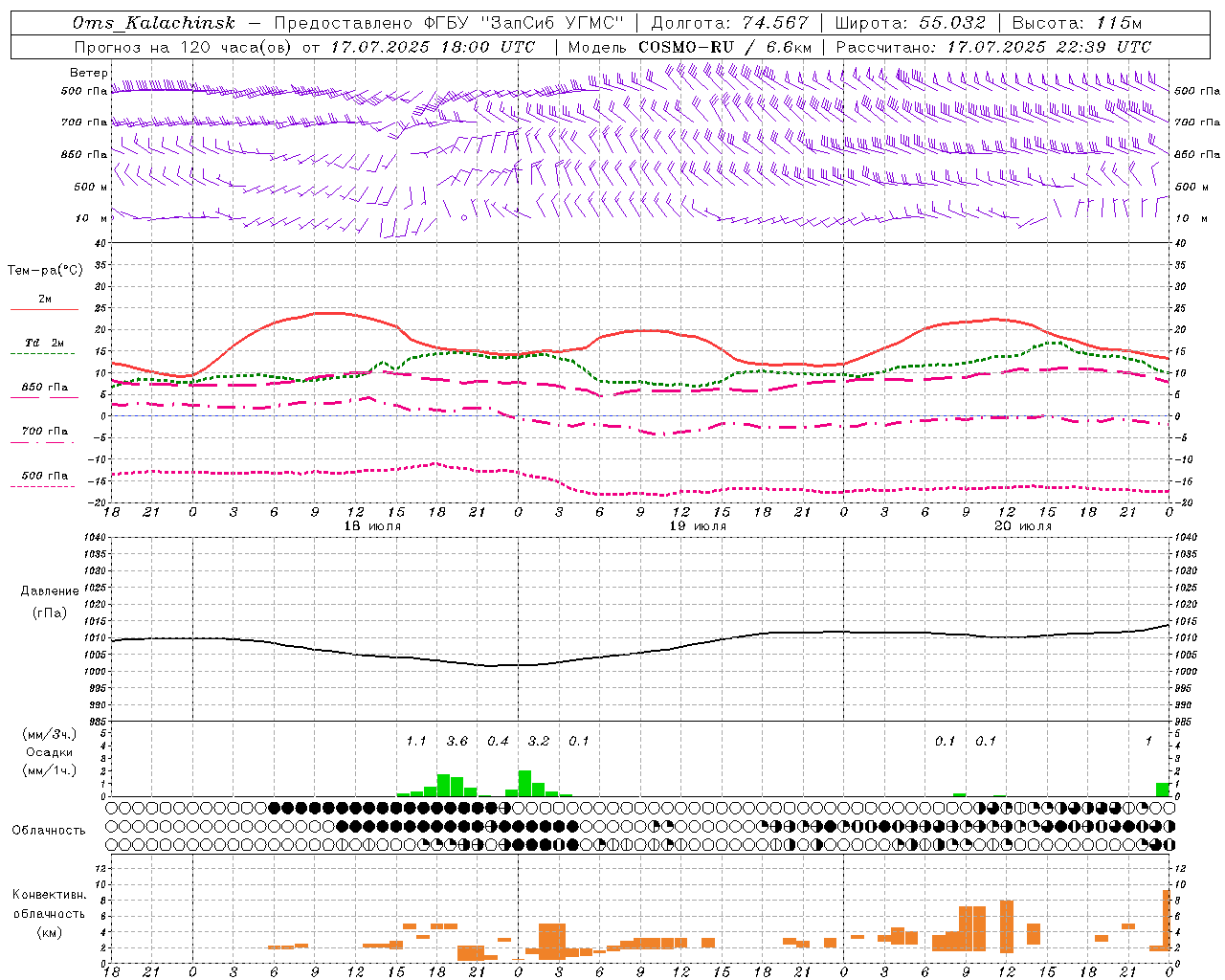Click the elevation text Высота: 115м

(x=1077, y=23)
